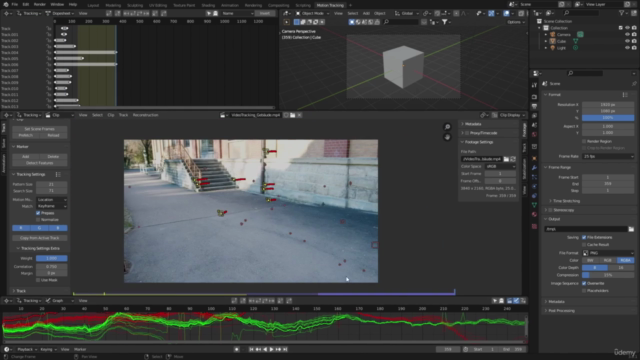Open the Motion Model dropdown (Location)
This screenshot has height=360, width=640.
point(52,200)
